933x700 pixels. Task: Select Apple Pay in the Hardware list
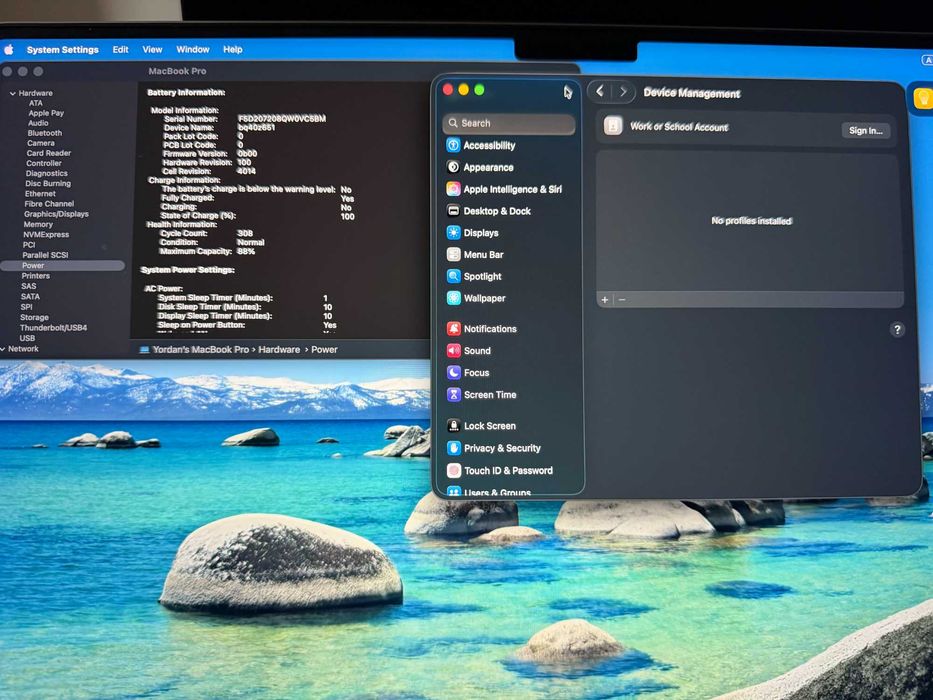[x=46, y=113]
